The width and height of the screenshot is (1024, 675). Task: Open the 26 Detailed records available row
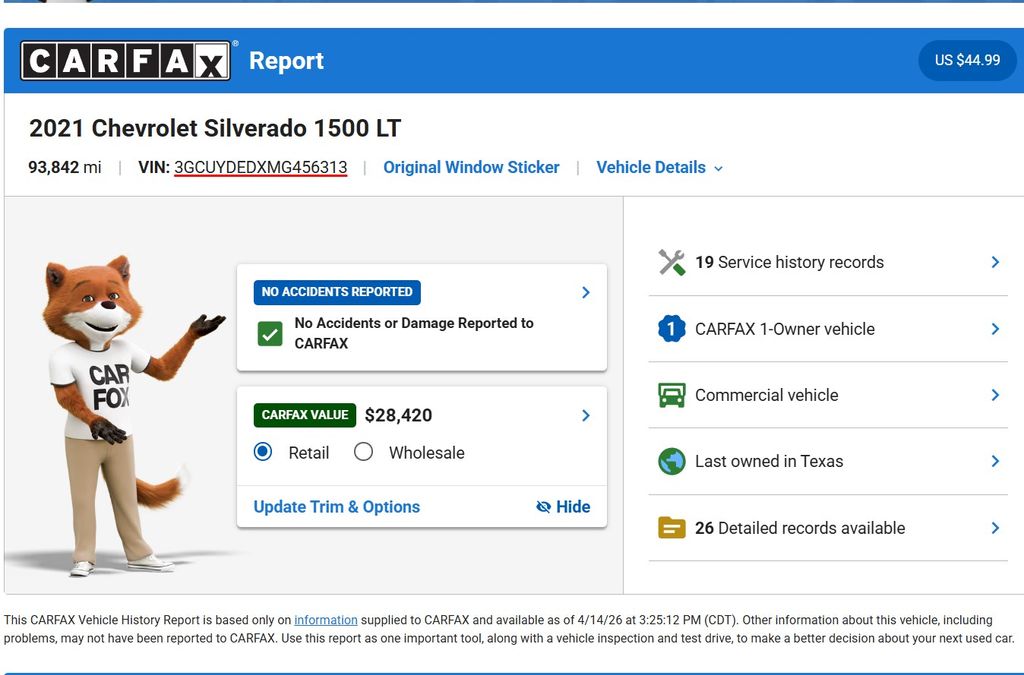tap(828, 528)
